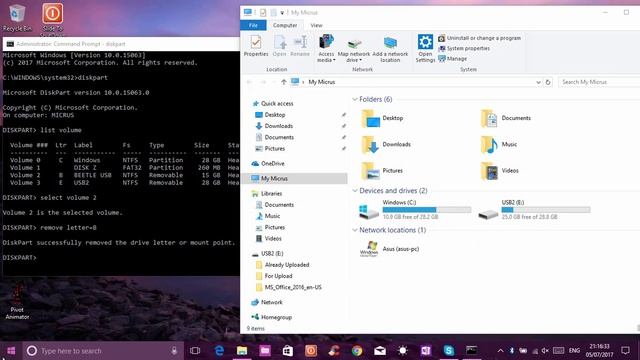Launch Microsoft Edge from taskbar
Image resolution: width=640 pixels, height=360 pixels.
[219, 351]
